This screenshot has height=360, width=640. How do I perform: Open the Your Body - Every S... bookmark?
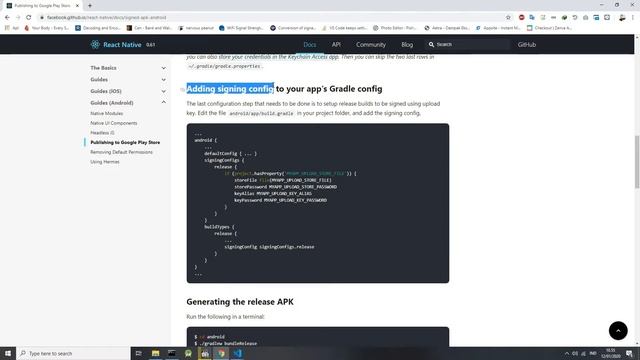click(x=46, y=28)
